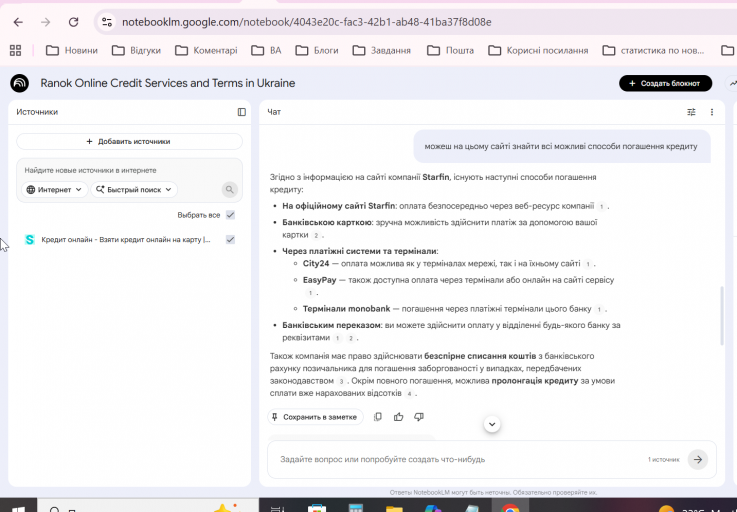Click the source search magnifier button
Viewport: 737px width, 512px height.
pos(229,189)
